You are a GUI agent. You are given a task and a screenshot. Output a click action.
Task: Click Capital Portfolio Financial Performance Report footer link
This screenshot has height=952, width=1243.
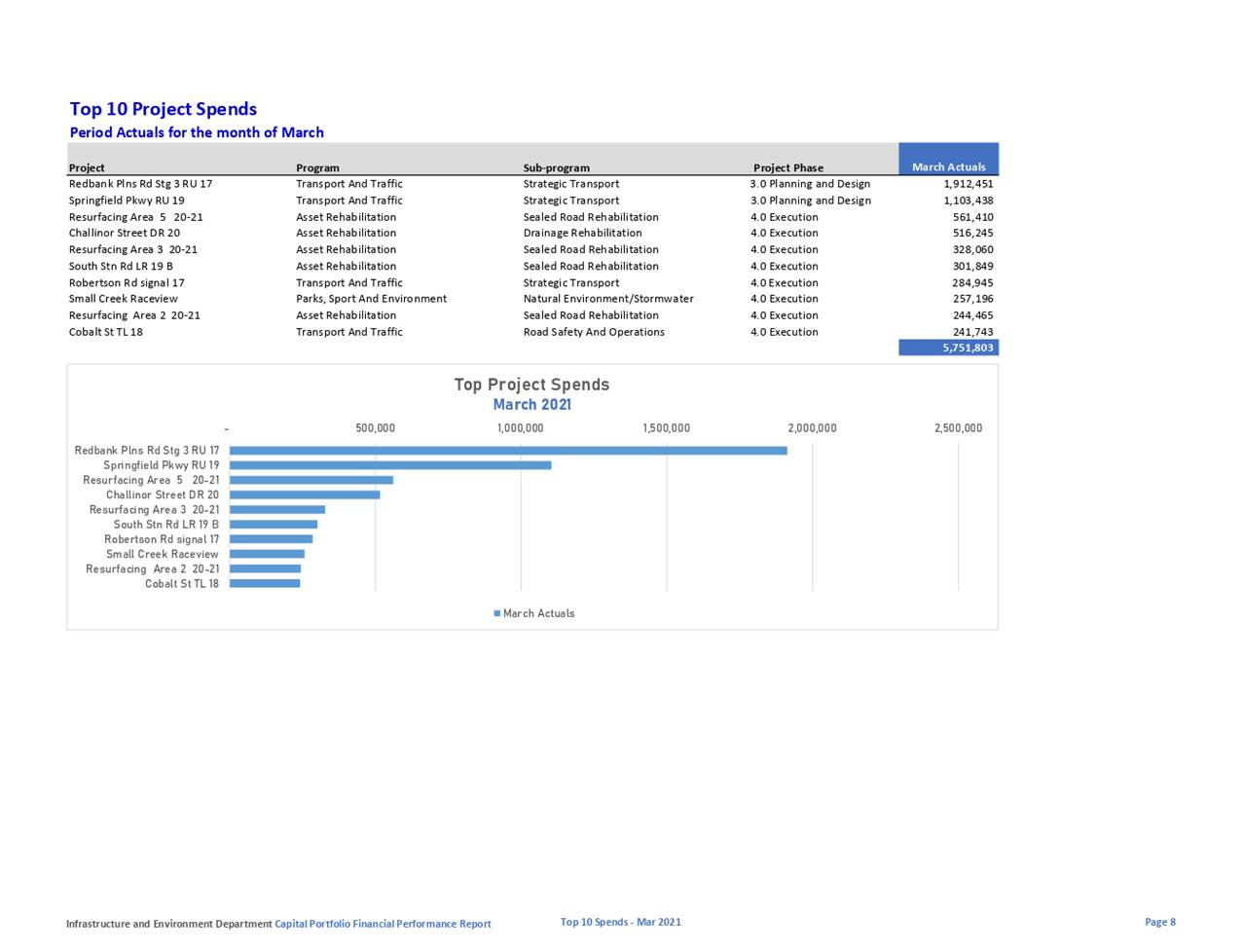pos(383,924)
